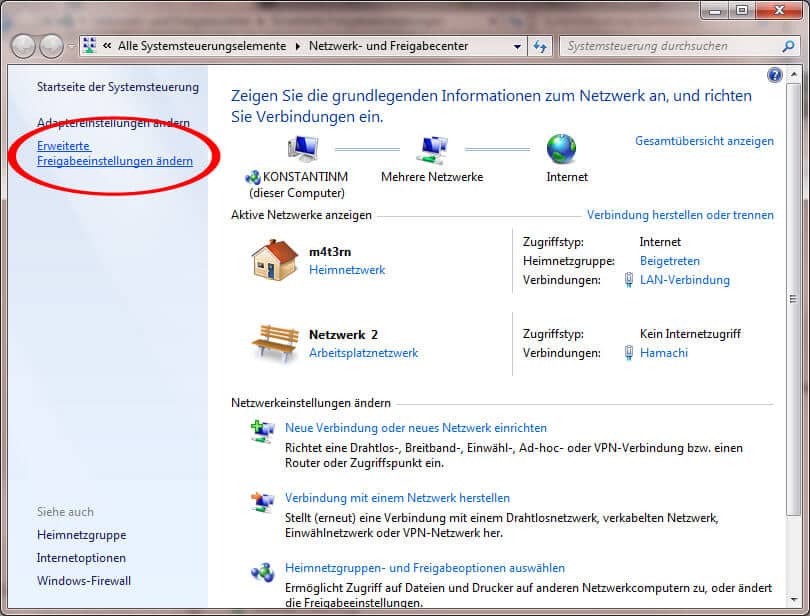
Task: Click the Mehrere Netzwerke icon
Action: [432, 148]
